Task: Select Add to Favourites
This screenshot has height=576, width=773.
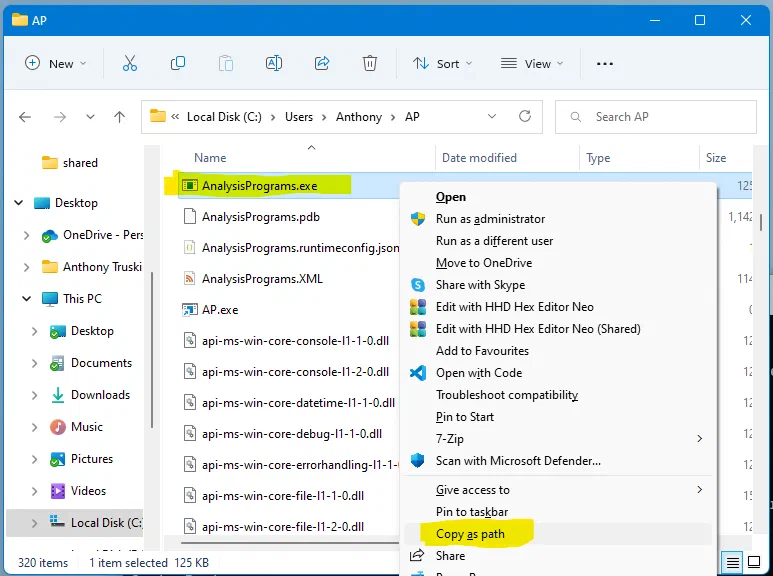Action: pos(482,351)
